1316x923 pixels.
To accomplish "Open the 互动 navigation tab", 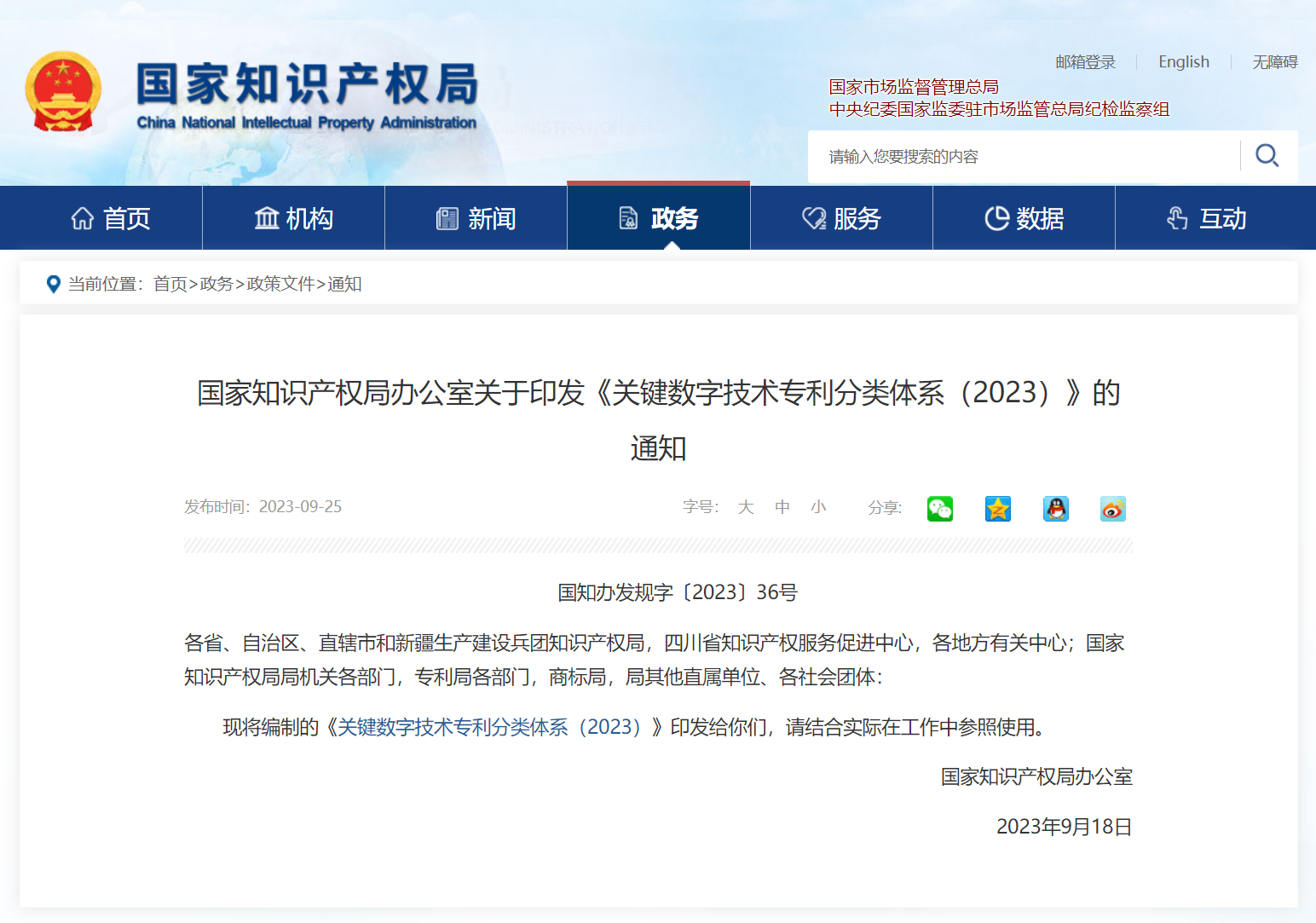I will [x=1206, y=218].
